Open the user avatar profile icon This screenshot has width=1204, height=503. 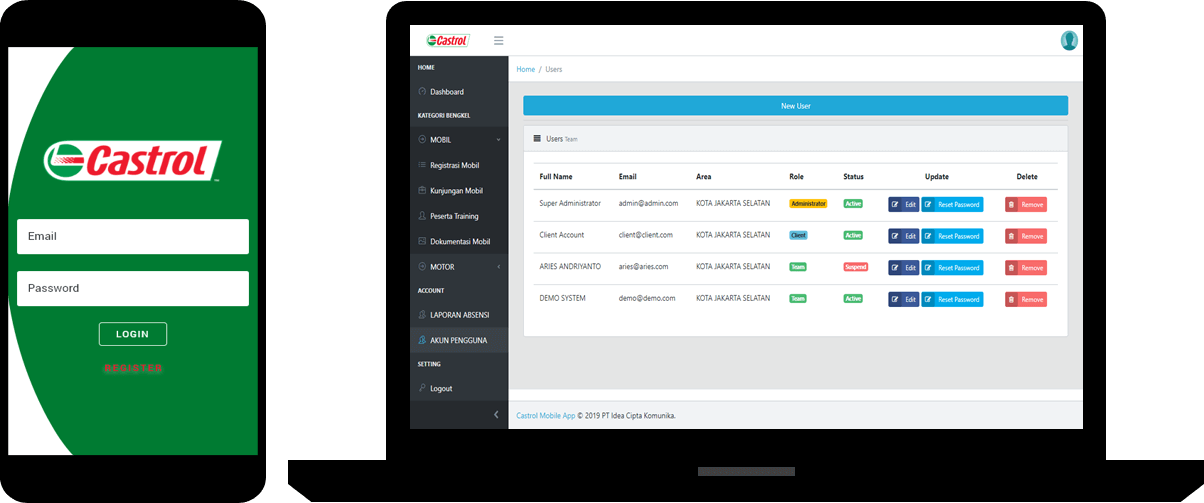point(1069,41)
